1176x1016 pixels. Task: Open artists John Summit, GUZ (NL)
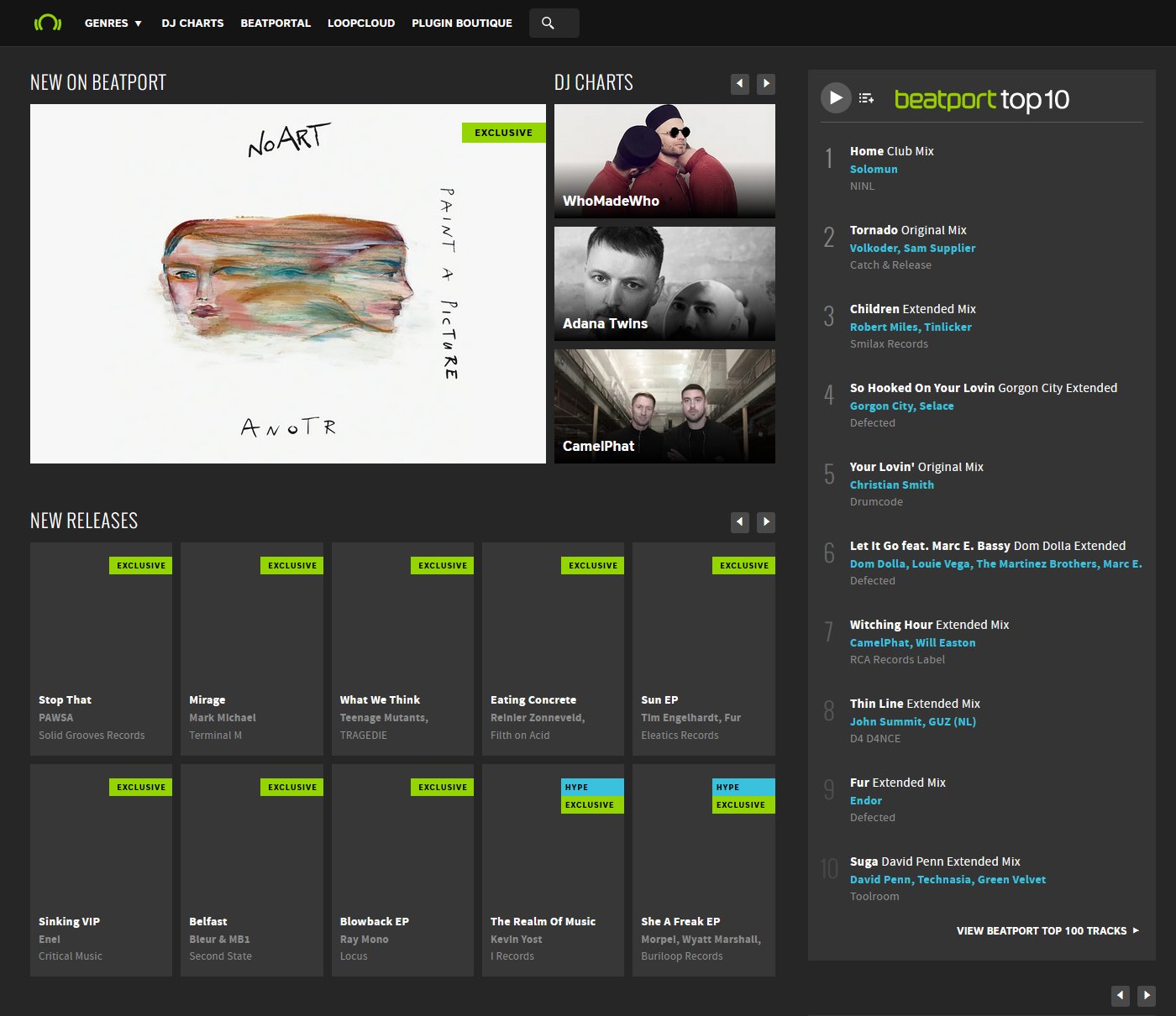coord(912,721)
